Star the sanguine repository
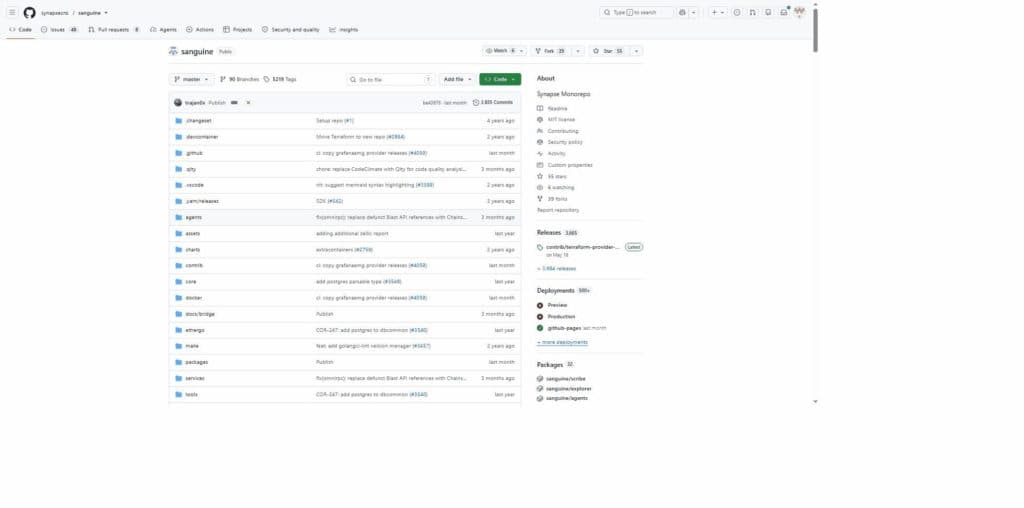The height and width of the screenshot is (508, 1024). pos(608,51)
